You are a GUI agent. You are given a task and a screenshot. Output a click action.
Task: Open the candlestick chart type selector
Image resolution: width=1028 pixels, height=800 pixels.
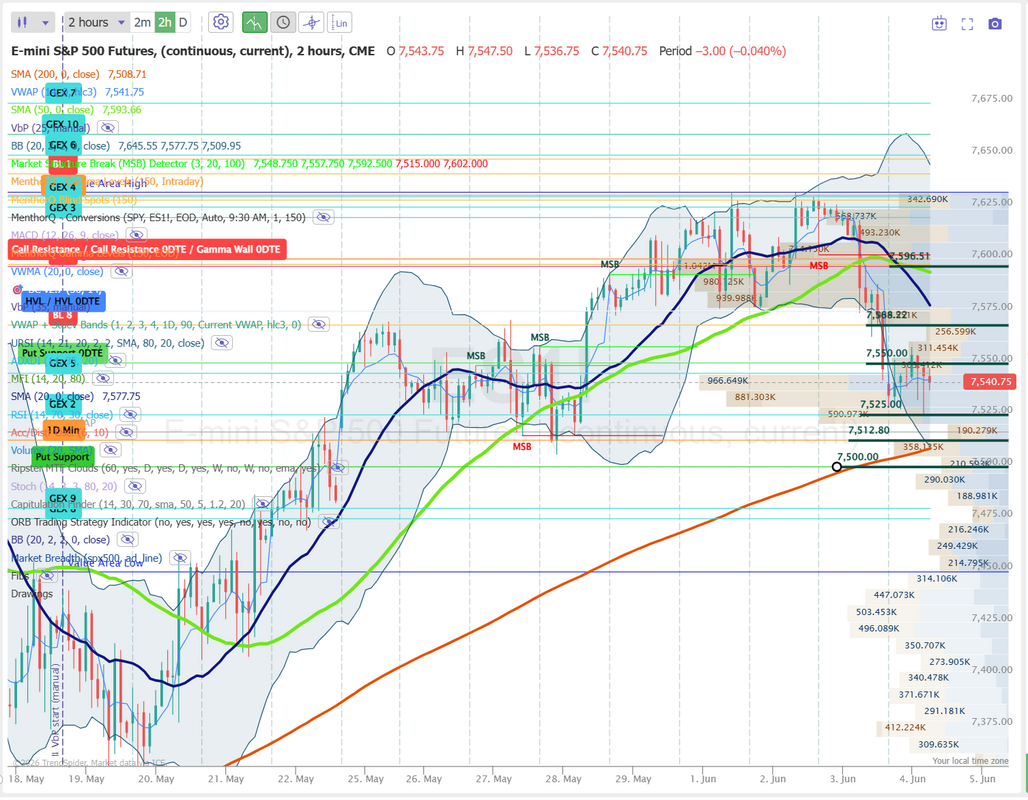22,22
